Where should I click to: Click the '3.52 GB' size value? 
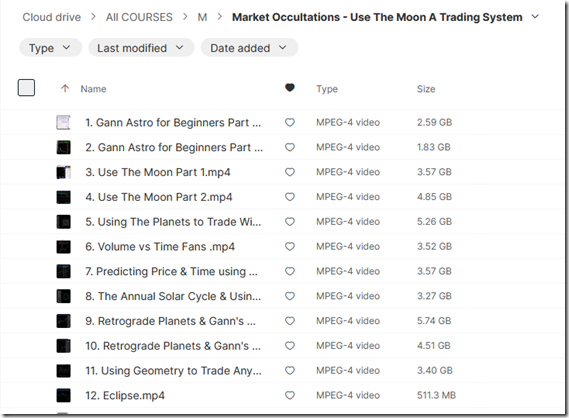coord(434,246)
